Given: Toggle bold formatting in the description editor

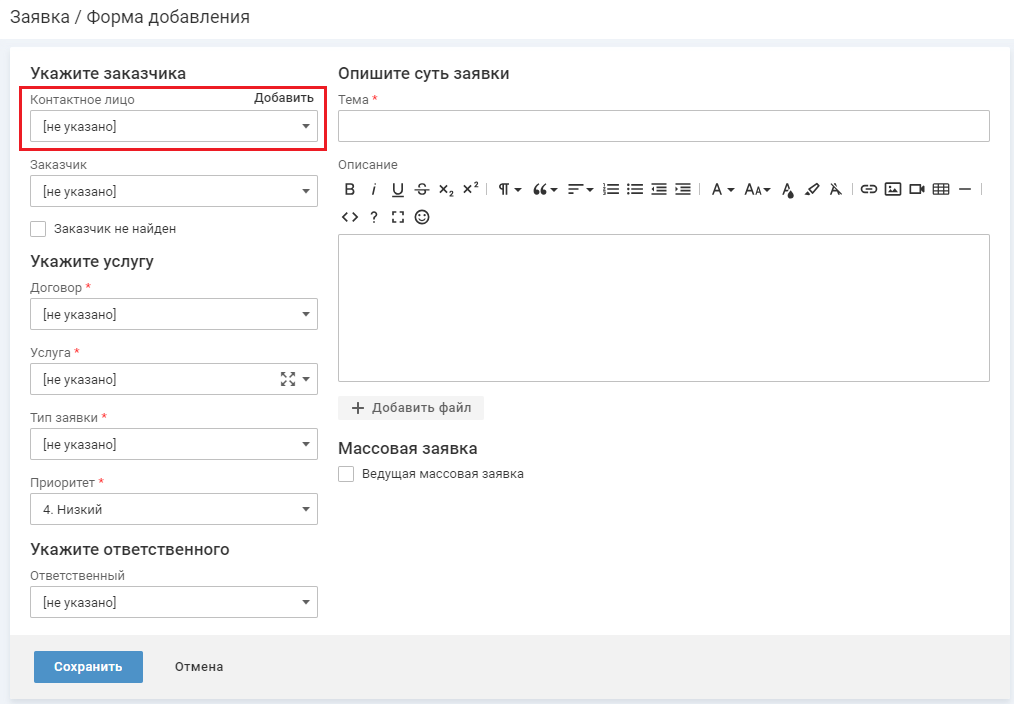Looking at the screenshot, I should [x=350, y=189].
